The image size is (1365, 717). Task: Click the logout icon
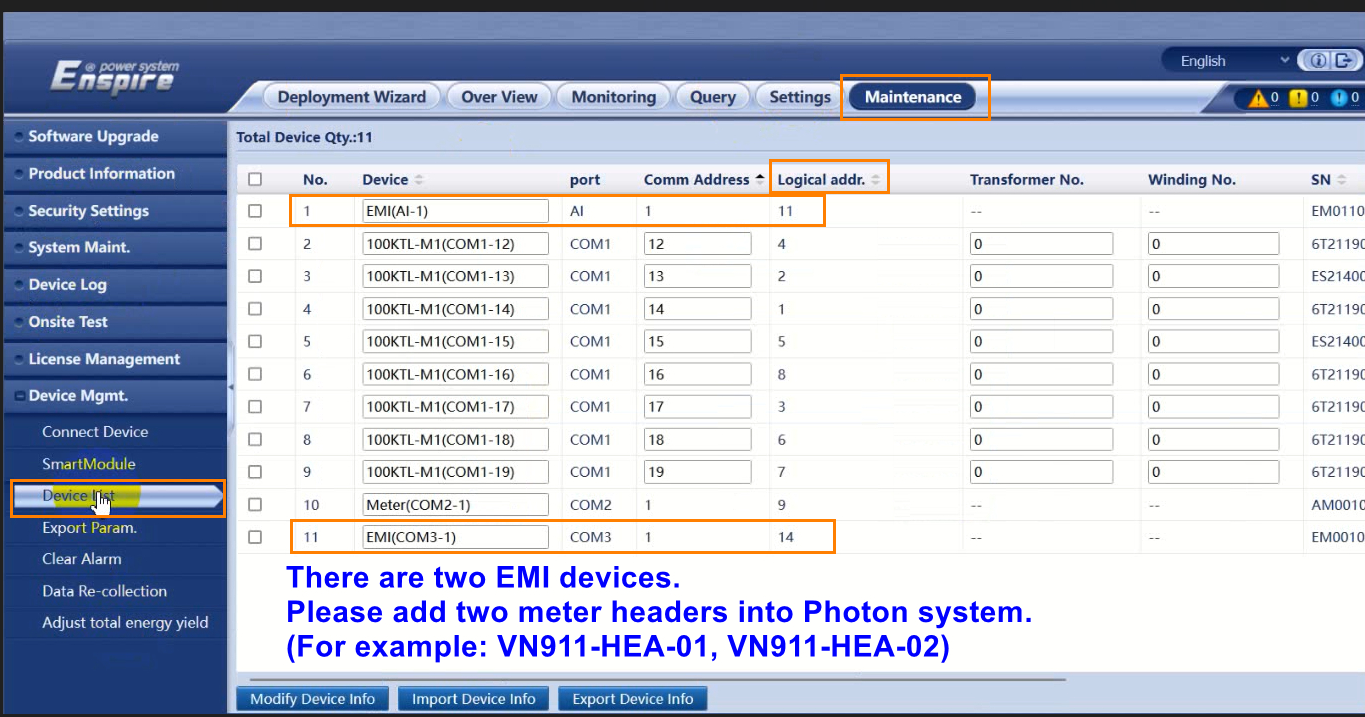point(1345,60)
